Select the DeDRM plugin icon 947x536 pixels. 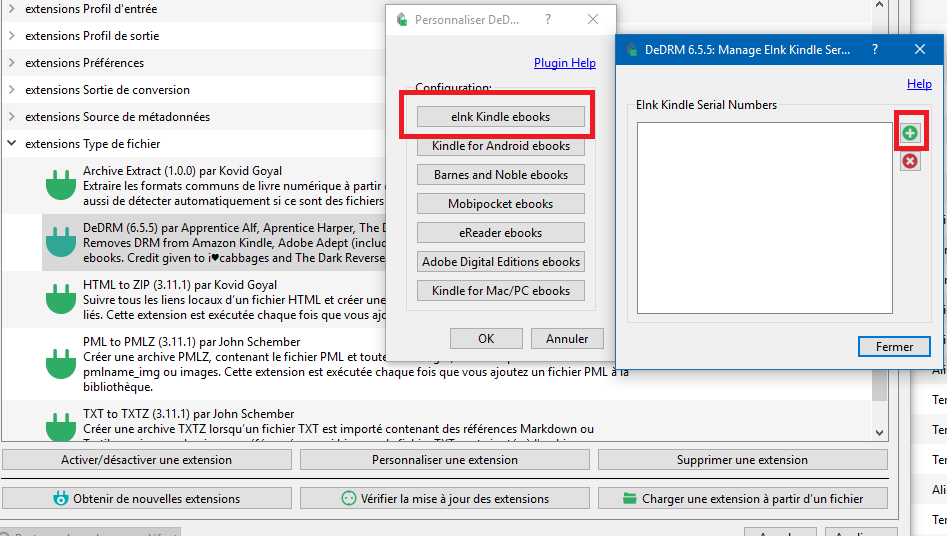pos(61,242)
